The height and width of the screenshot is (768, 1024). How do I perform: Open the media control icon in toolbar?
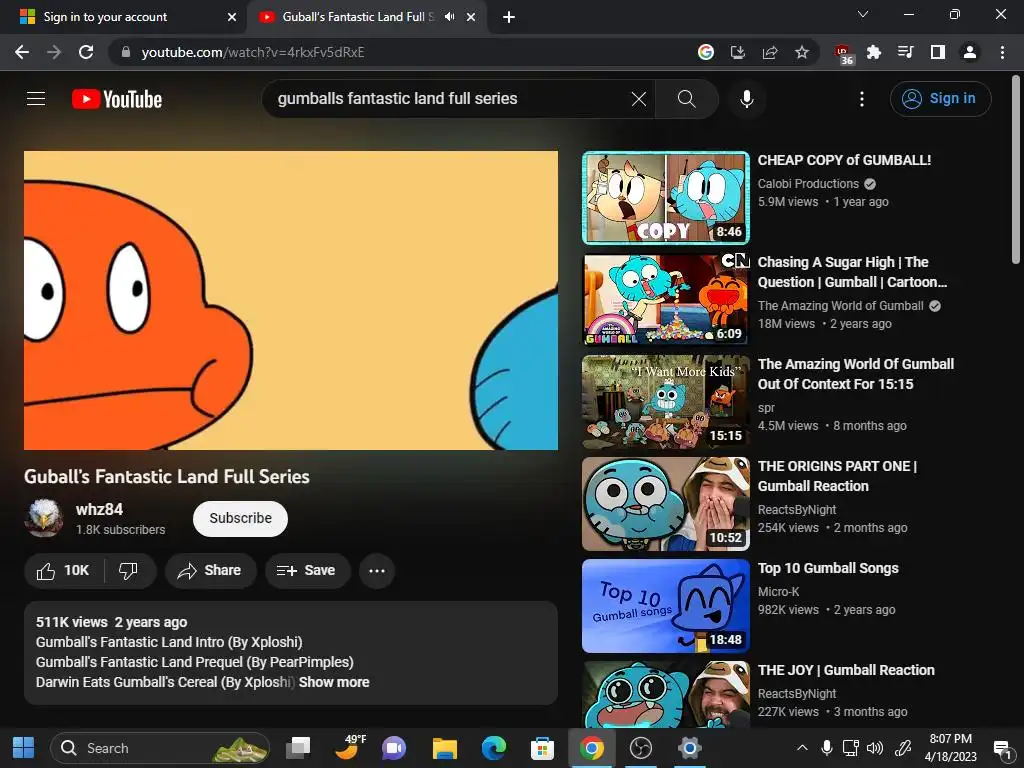(905, 52)
